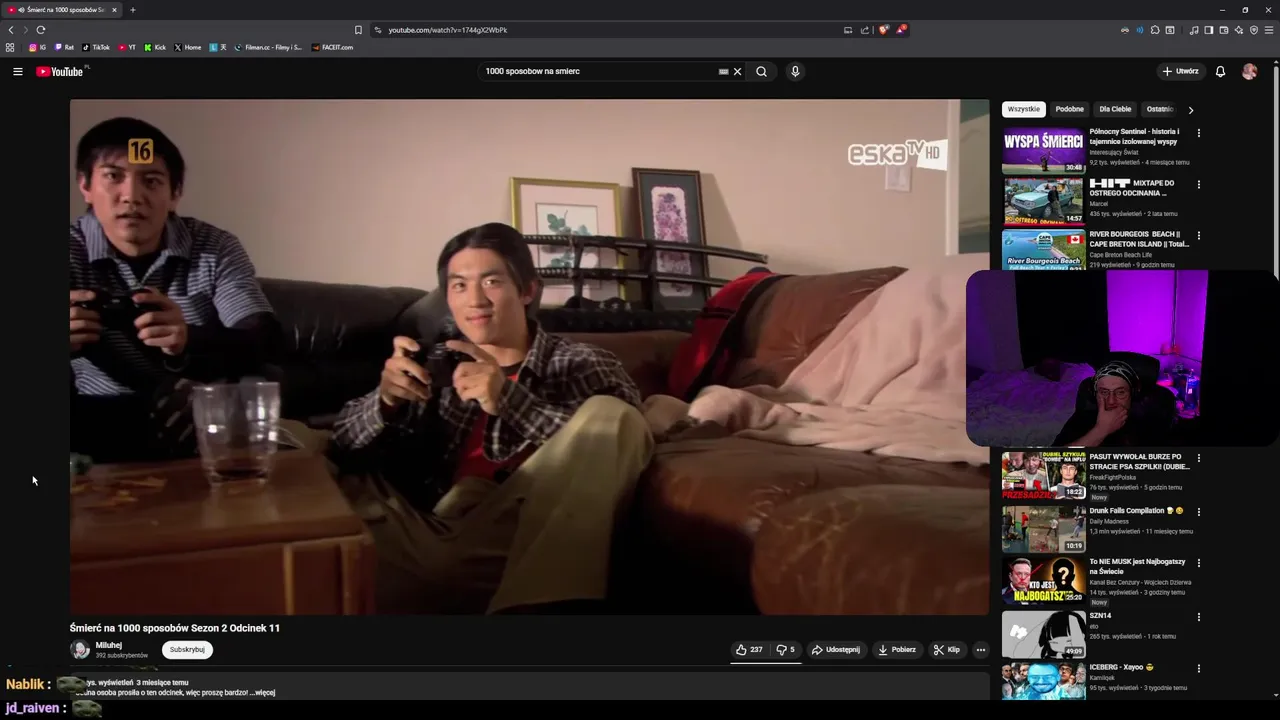1280x720 pixels.
Task: Open the share page icon in the address bar
Action: pos(865,30)
